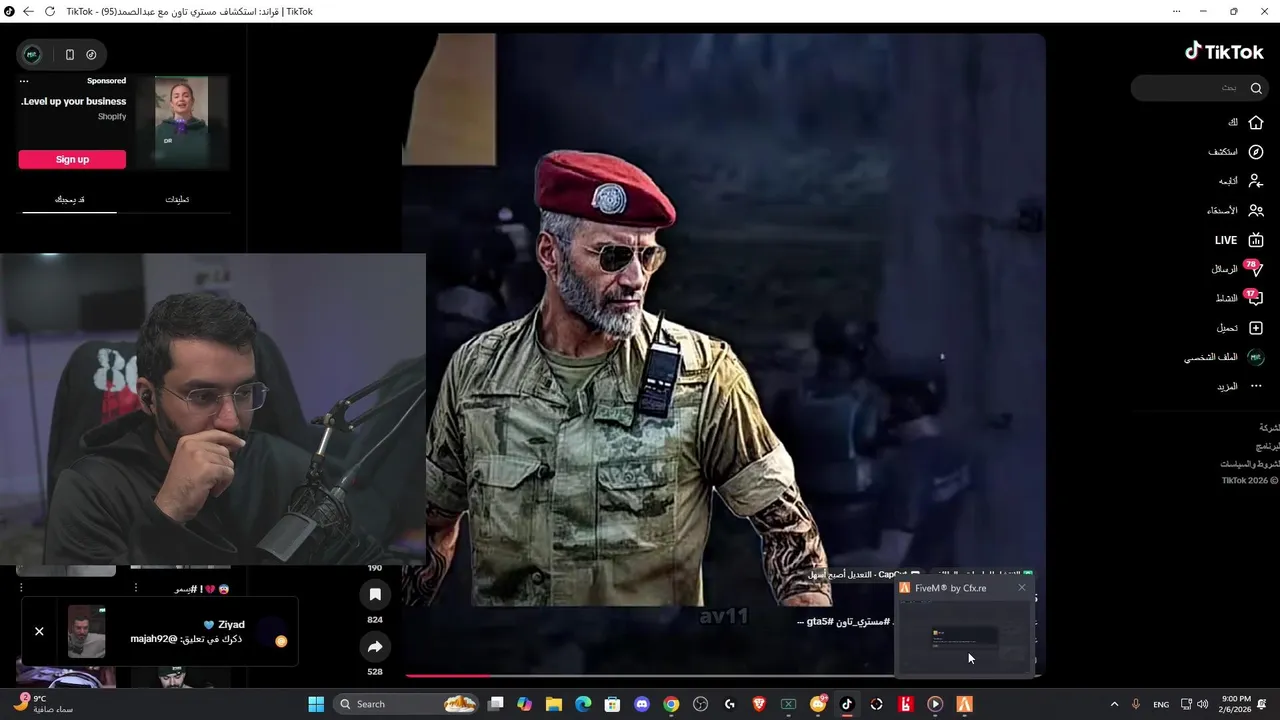Click the TikTok circle icon in top pill
The height and width of the screenshot is (720, 1280).
click(x=91, y=55)
